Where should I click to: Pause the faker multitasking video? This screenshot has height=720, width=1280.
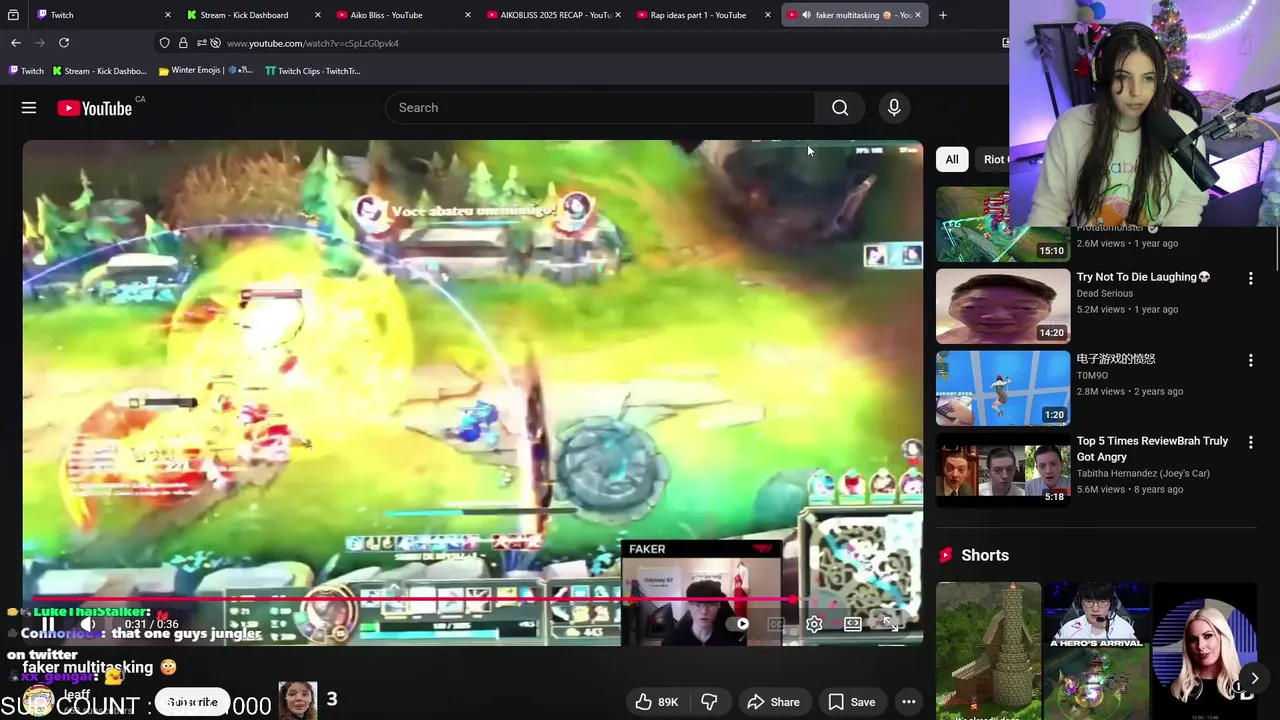[x=47, y=624]
